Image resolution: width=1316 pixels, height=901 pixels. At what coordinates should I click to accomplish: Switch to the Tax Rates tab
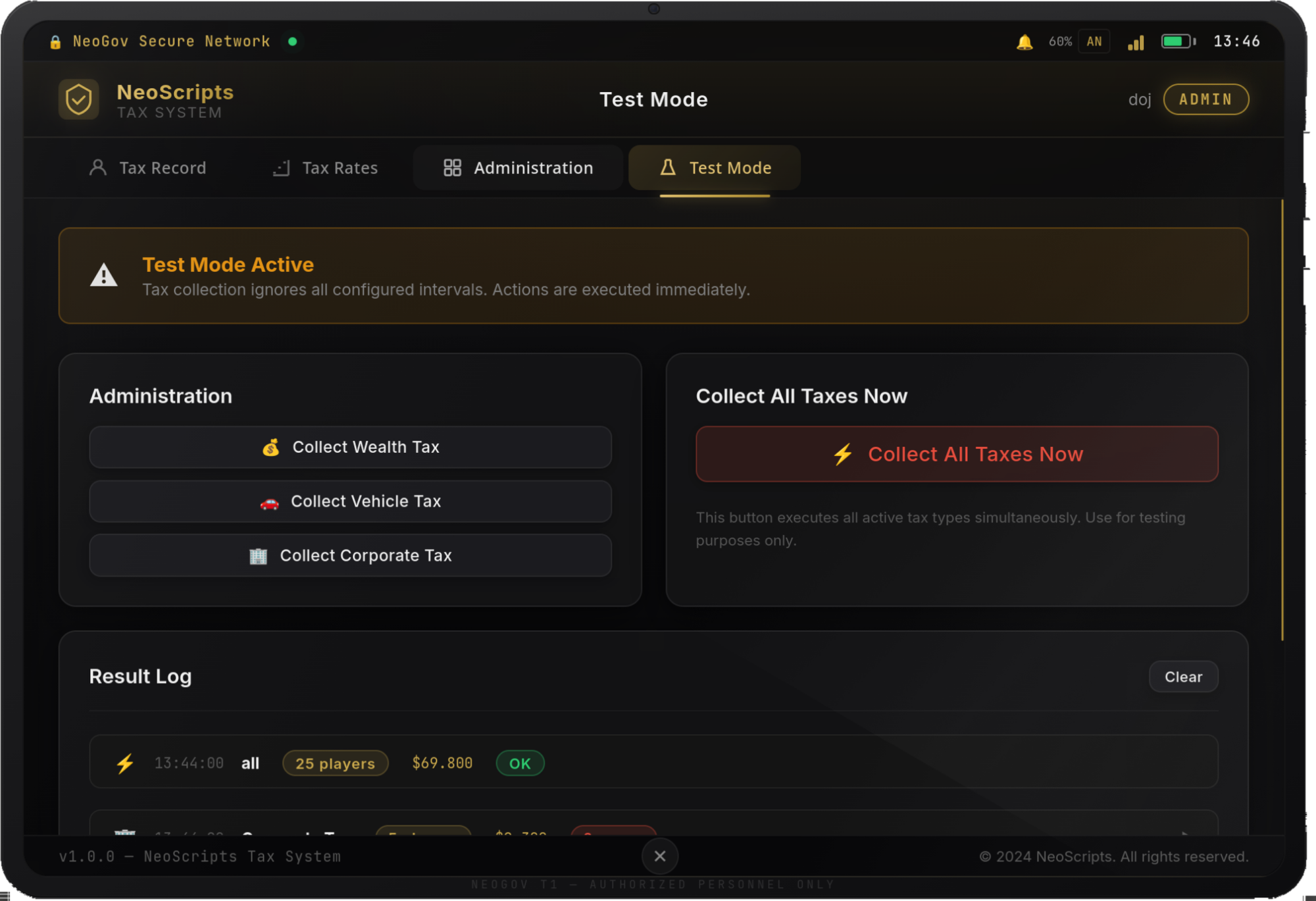(326, 168)
